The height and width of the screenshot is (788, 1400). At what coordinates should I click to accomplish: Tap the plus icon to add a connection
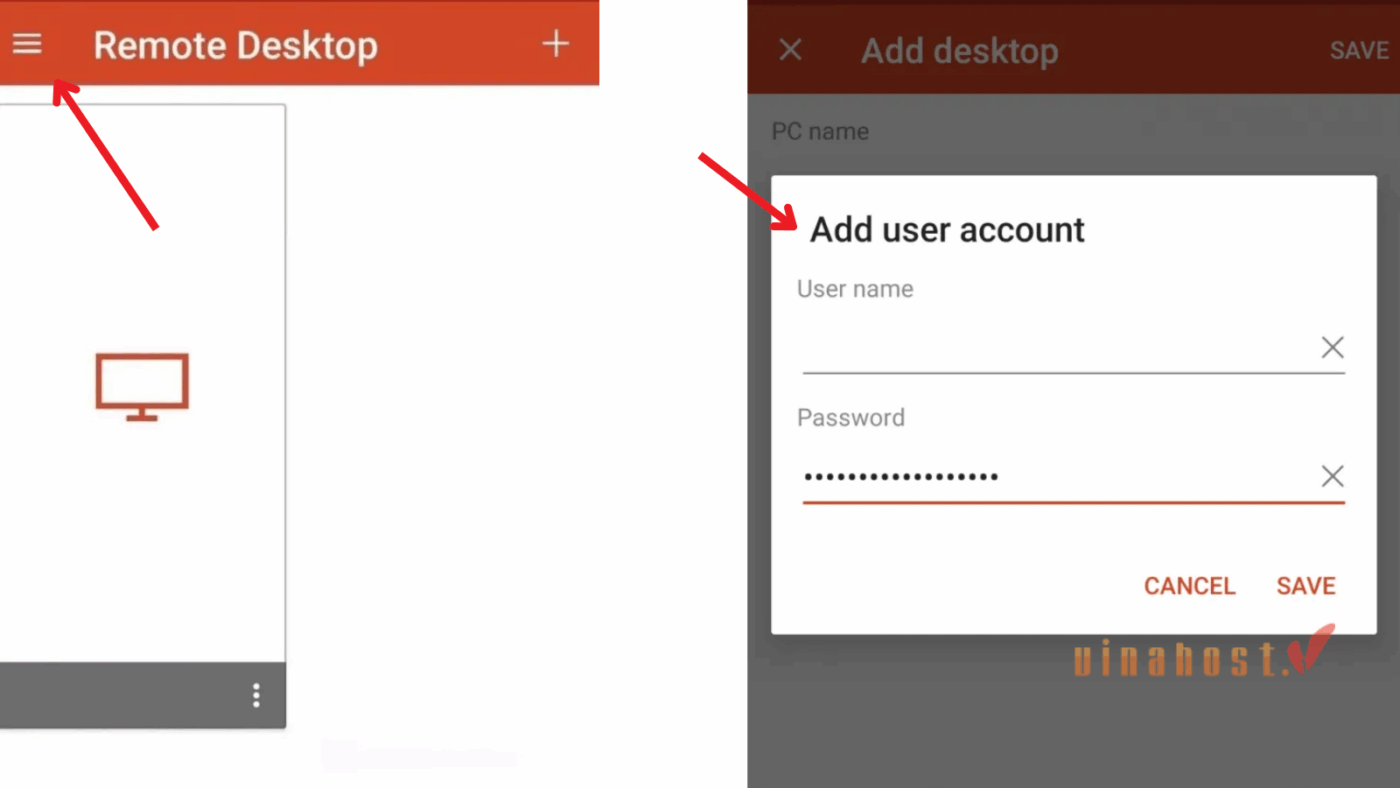555,44
